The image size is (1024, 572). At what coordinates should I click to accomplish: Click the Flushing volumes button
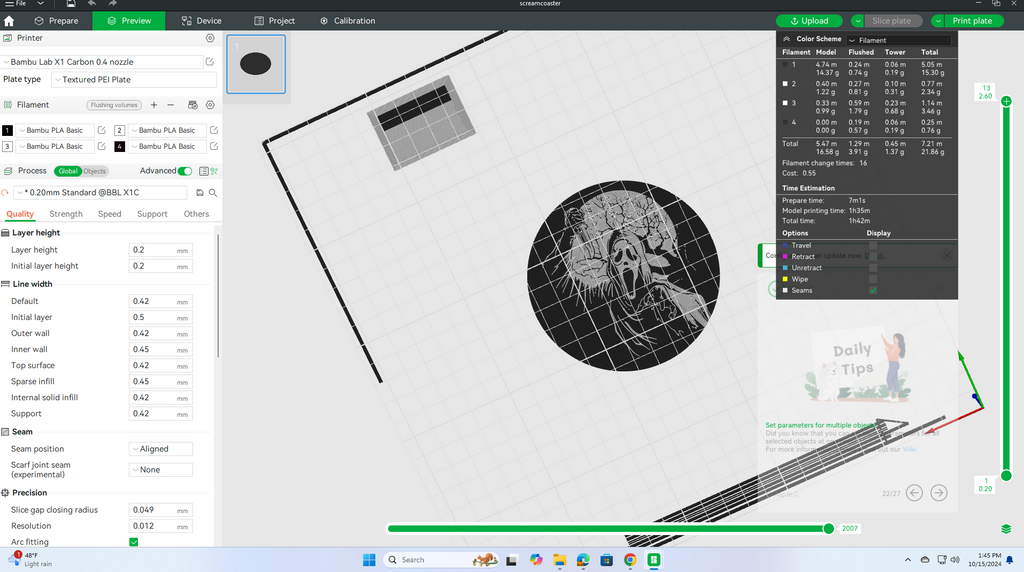[x=114, y=105]
